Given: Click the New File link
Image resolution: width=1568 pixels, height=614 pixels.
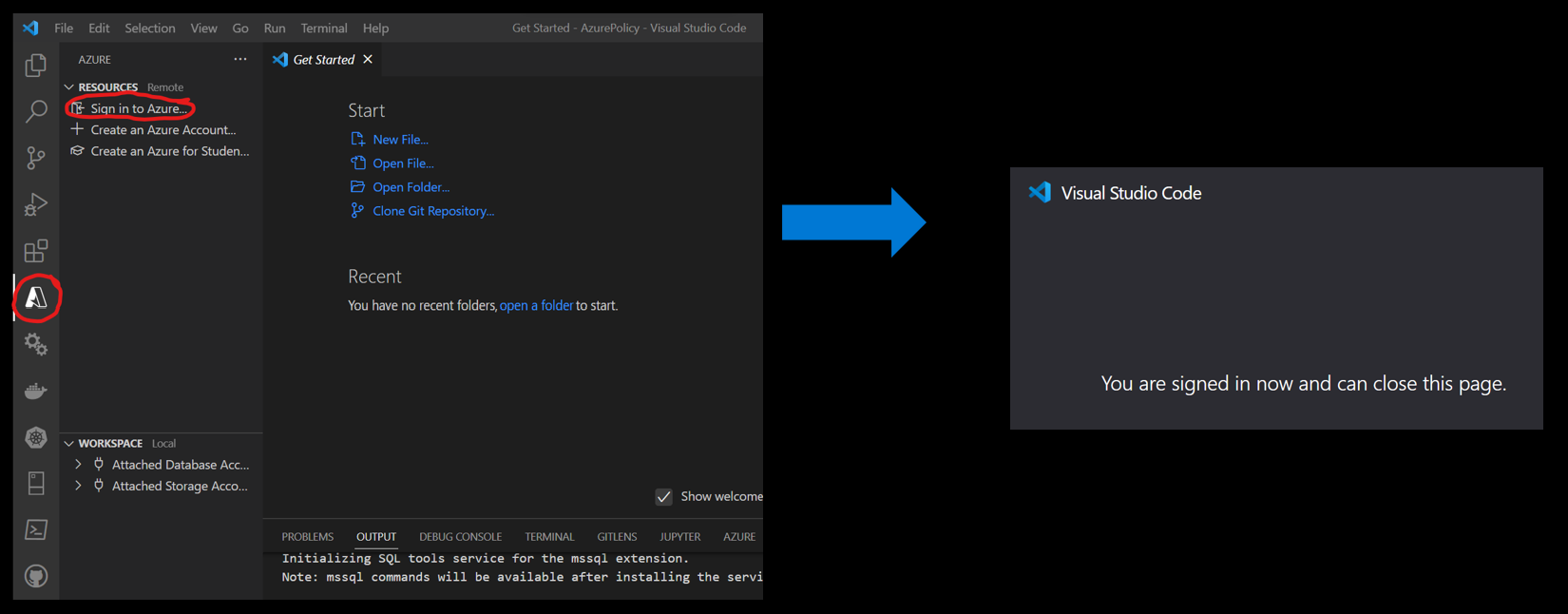Looking at the screenshot, I should pos(400,139).
